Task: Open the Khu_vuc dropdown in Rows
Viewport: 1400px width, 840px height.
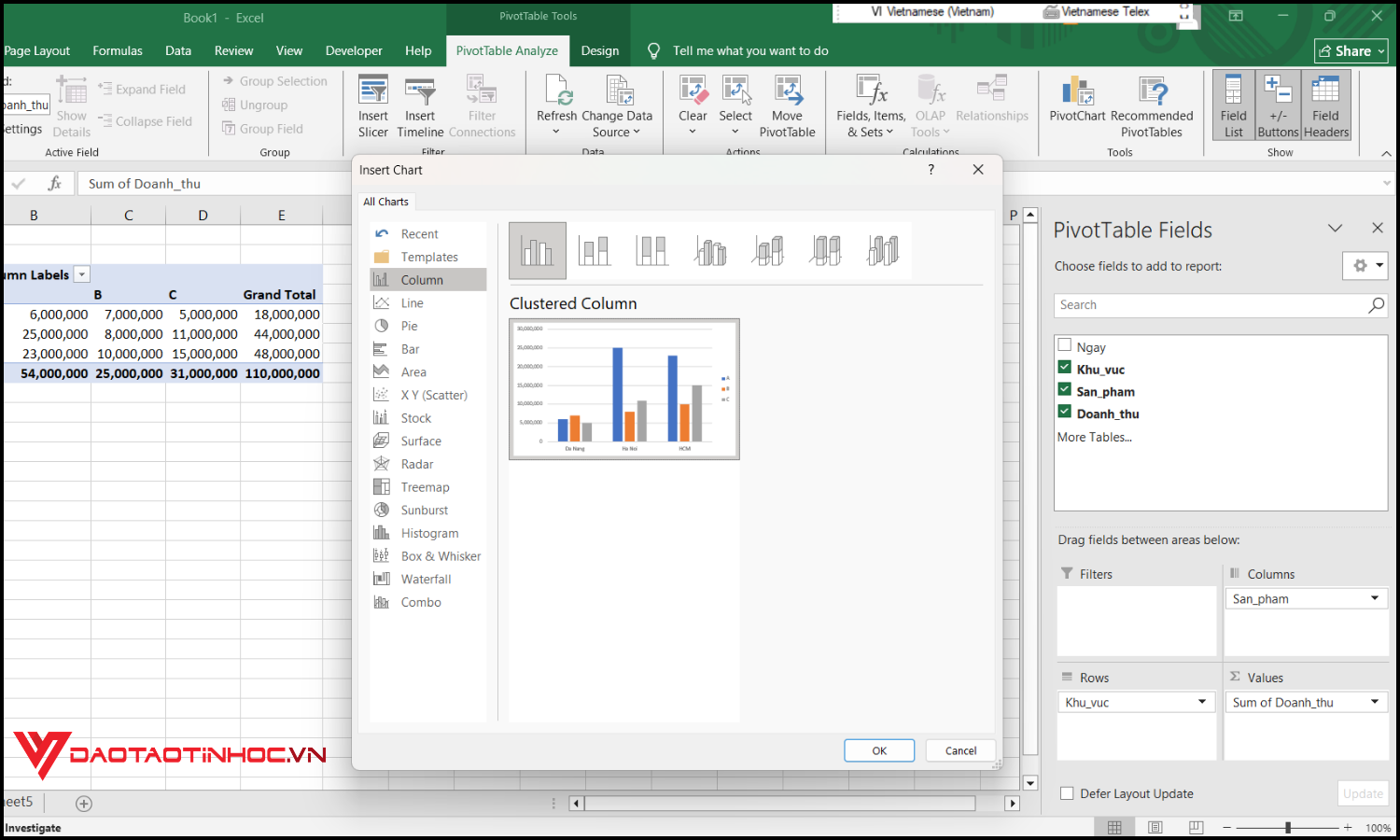Action: pyautogui.click(x=1203, y=701)
